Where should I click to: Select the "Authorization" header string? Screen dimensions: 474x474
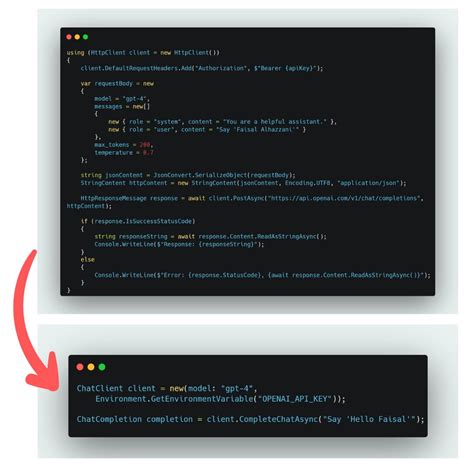pyautogui.click(x=220, y=68)
